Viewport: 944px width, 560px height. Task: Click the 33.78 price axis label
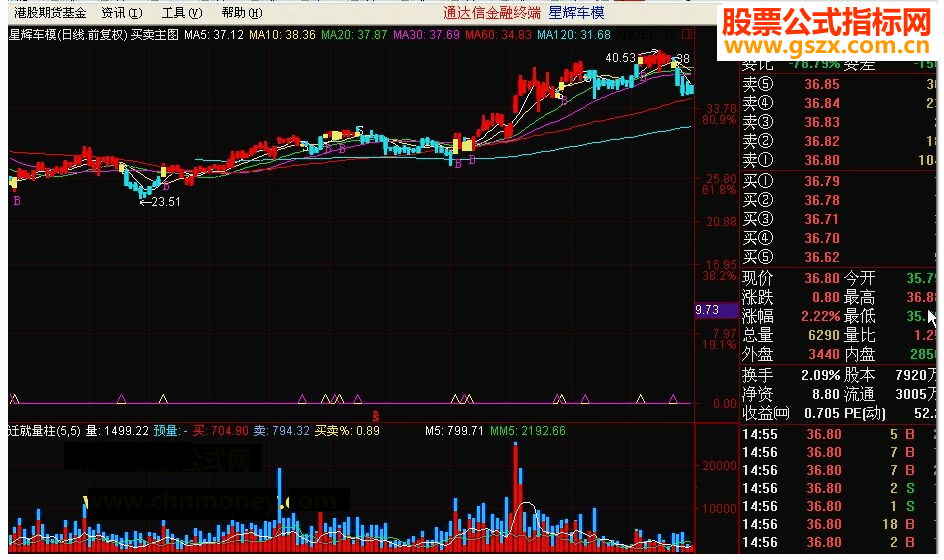click(721, 108)
